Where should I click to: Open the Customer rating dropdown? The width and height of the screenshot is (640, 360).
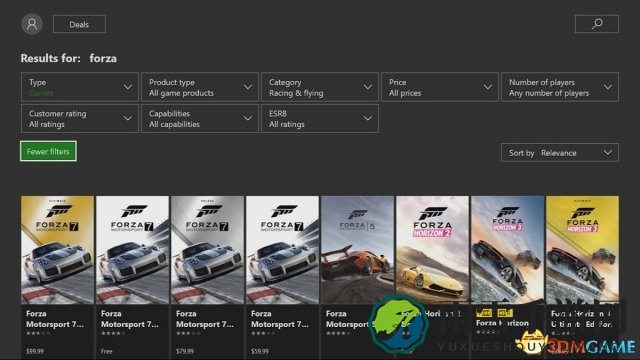coord(80,118)
